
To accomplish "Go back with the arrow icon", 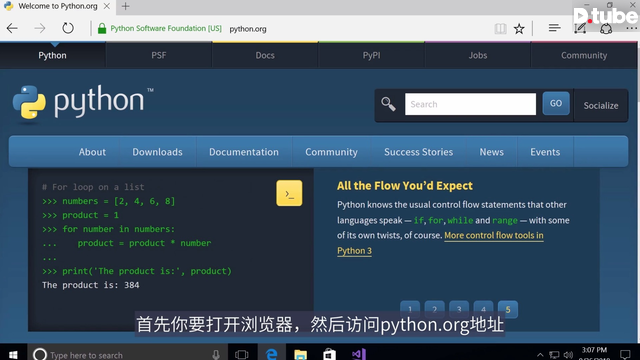I will [x=12, y=28].
